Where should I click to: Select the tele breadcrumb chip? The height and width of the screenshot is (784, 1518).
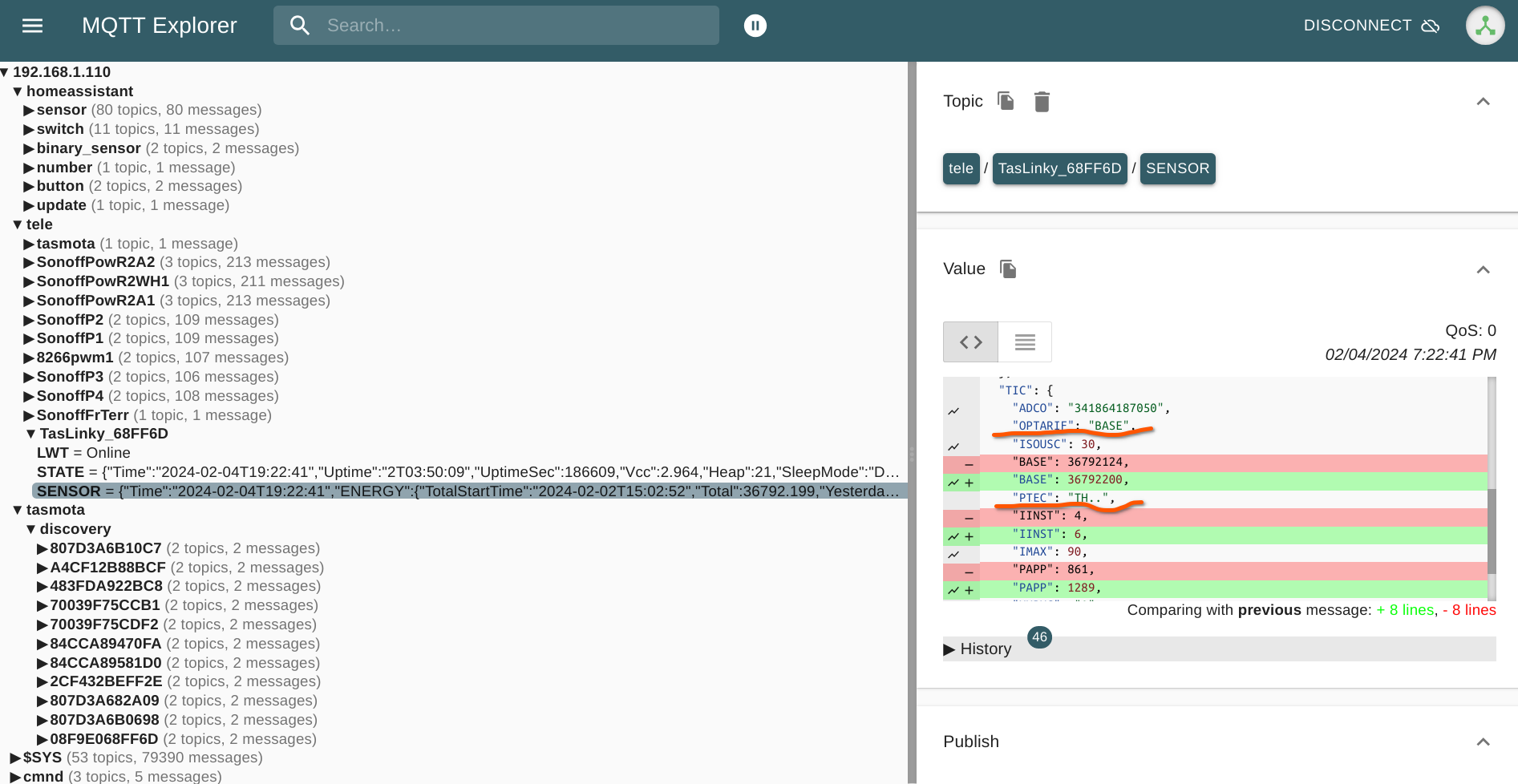[x=961, y=168]
